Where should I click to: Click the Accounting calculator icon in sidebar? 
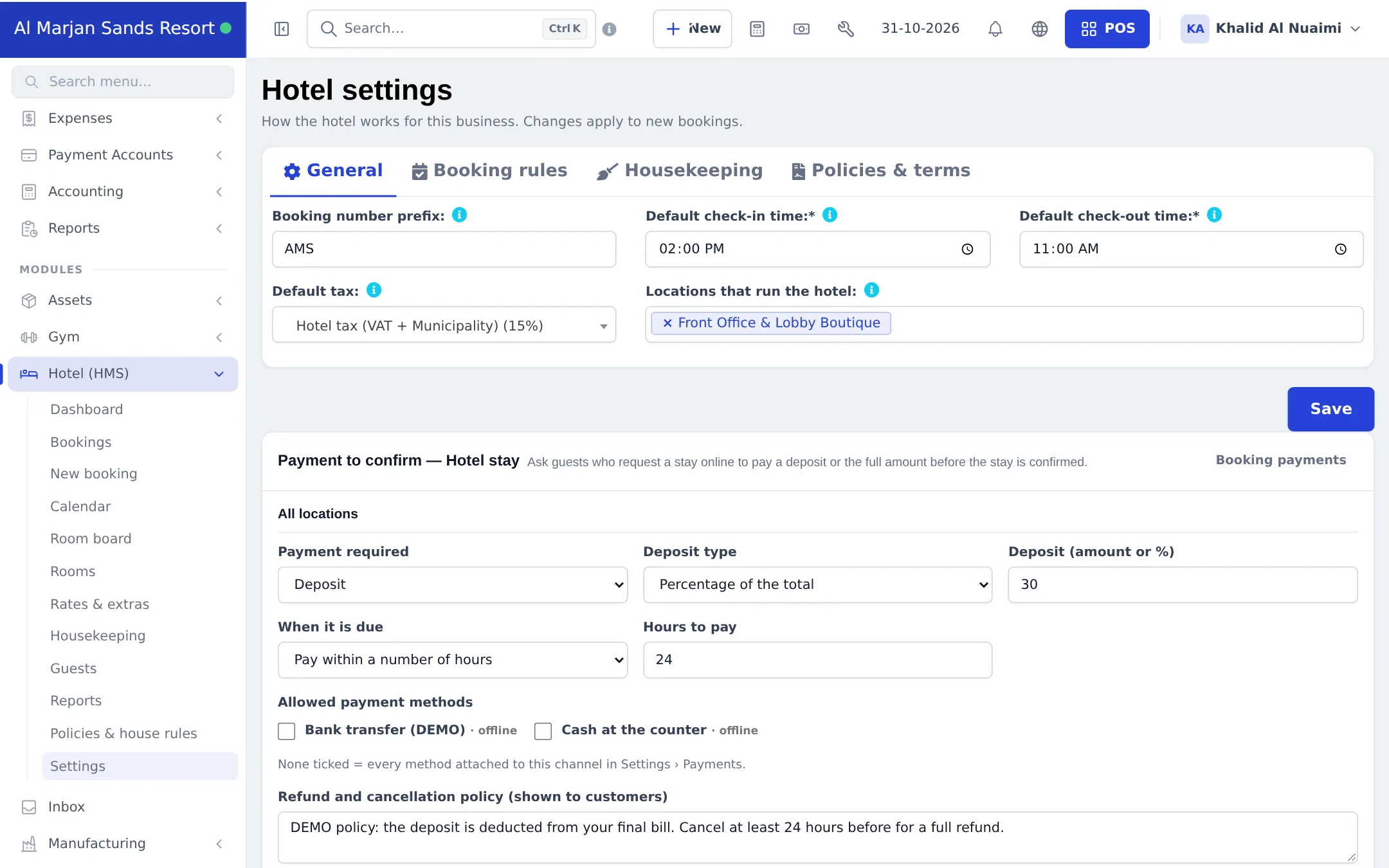click(29, 192)
